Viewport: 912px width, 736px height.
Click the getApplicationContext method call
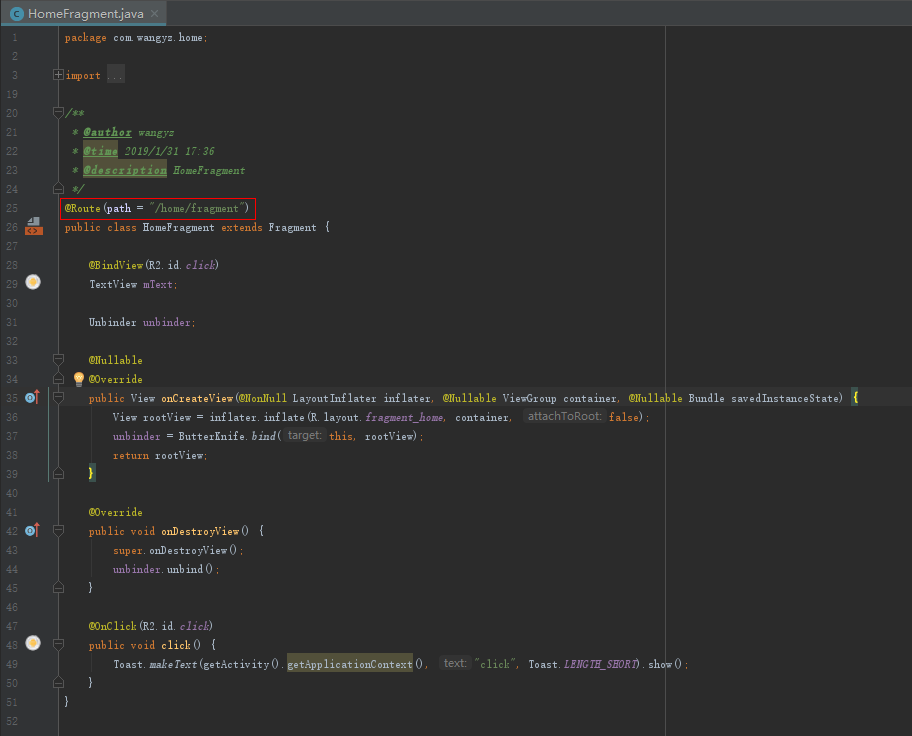(349, 664)
